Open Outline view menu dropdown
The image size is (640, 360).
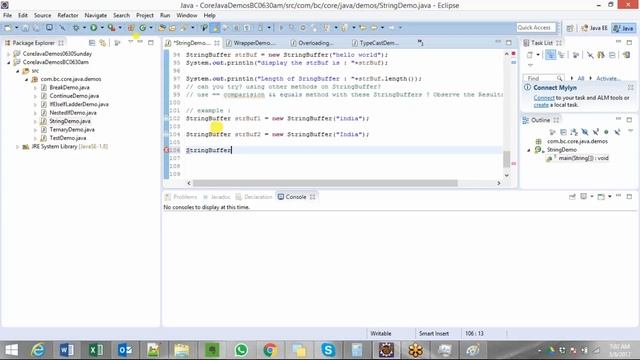[631, 131]
